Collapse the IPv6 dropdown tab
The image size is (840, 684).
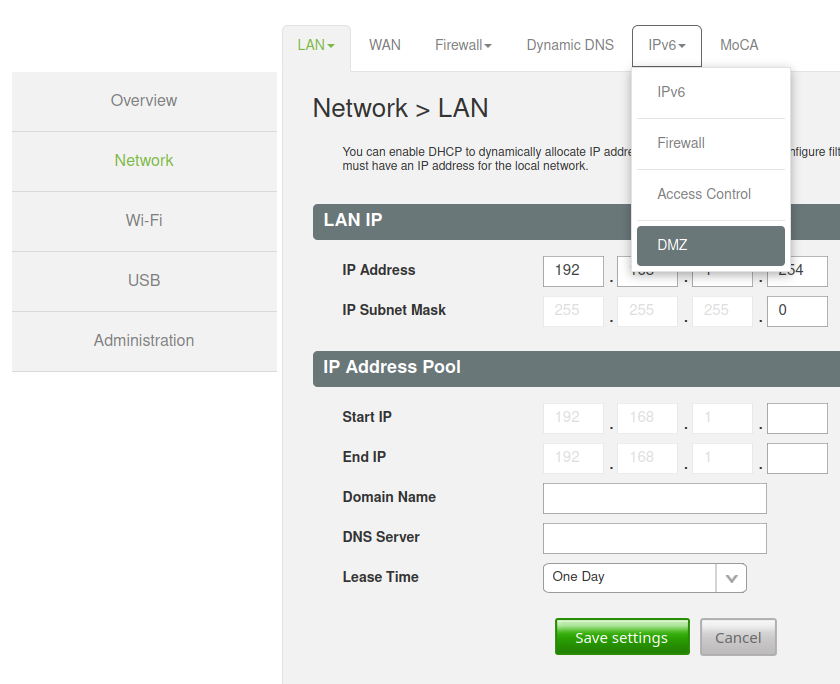point(666,45)
